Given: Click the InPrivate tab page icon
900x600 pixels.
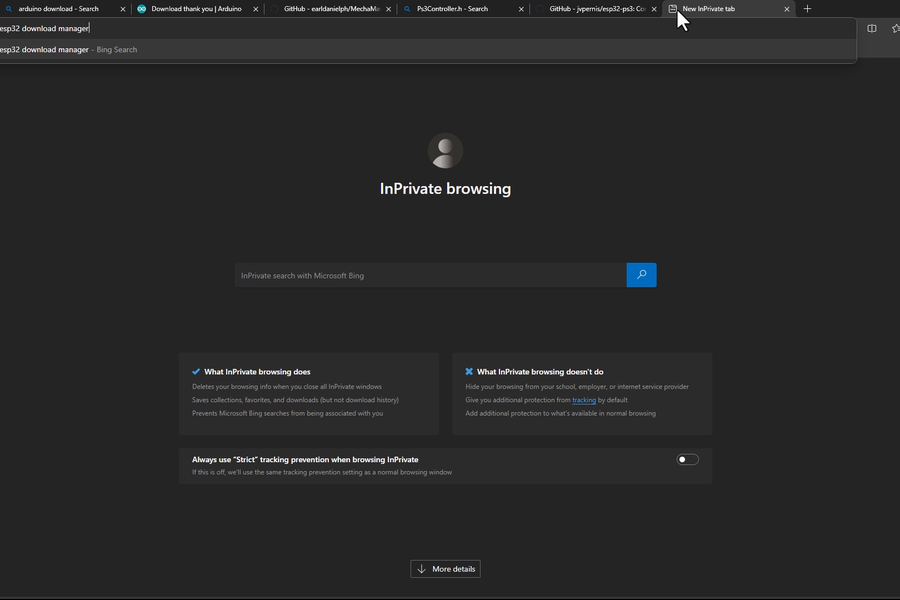Looking at the screenshot, I should tap(673, 9).
